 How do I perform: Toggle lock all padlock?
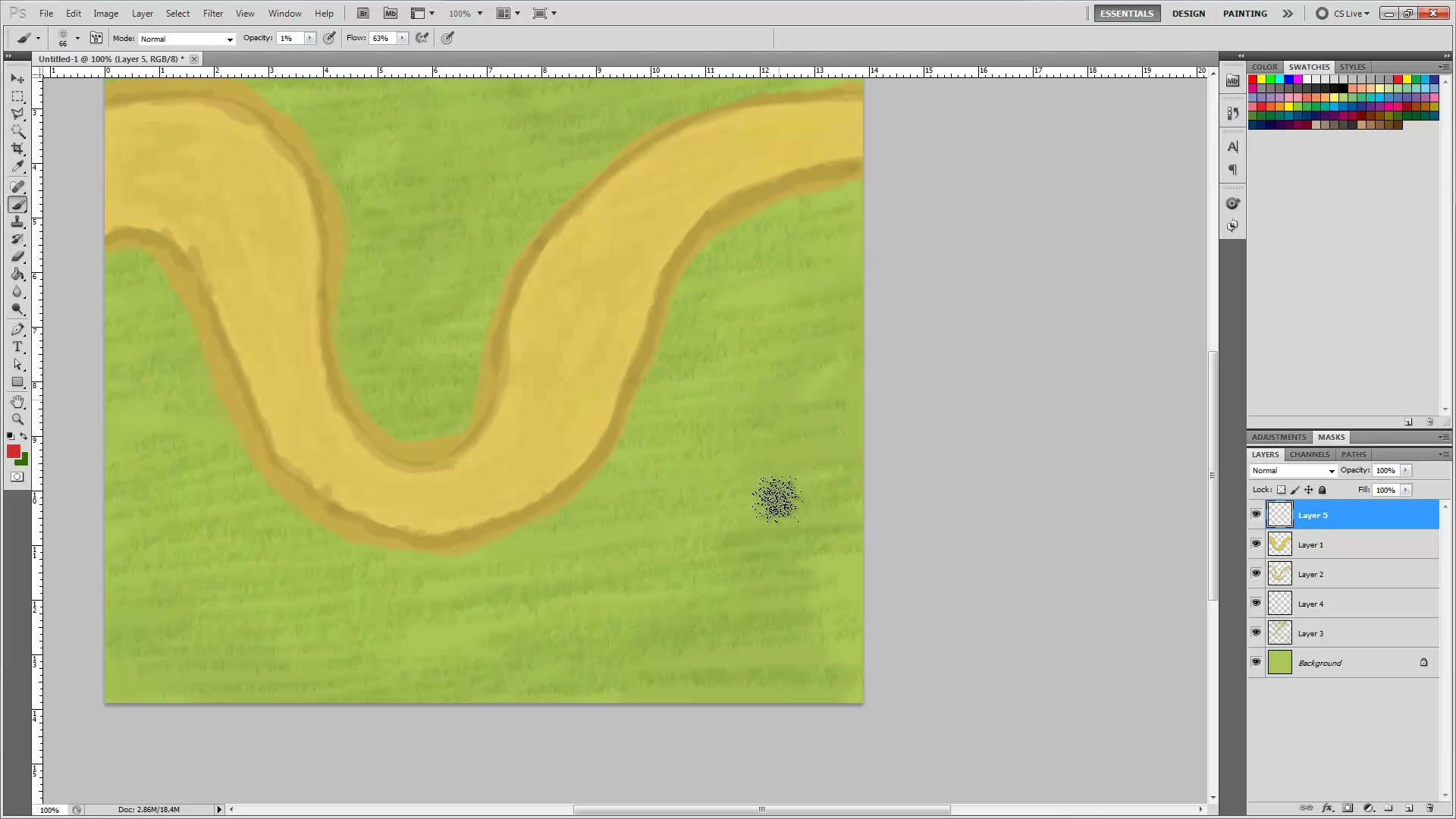1323,490
